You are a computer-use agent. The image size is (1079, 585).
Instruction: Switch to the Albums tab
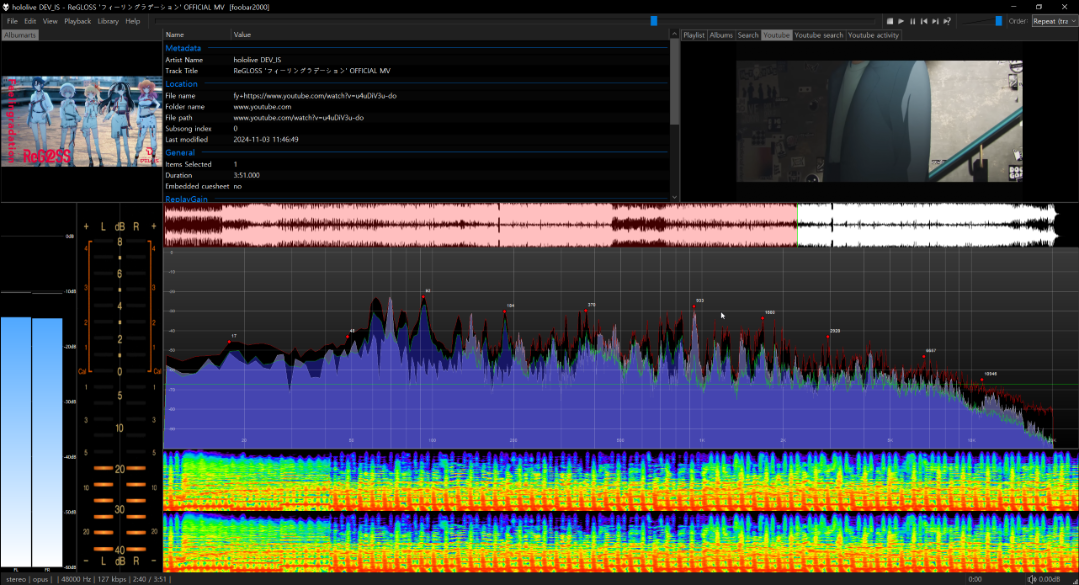721,35
